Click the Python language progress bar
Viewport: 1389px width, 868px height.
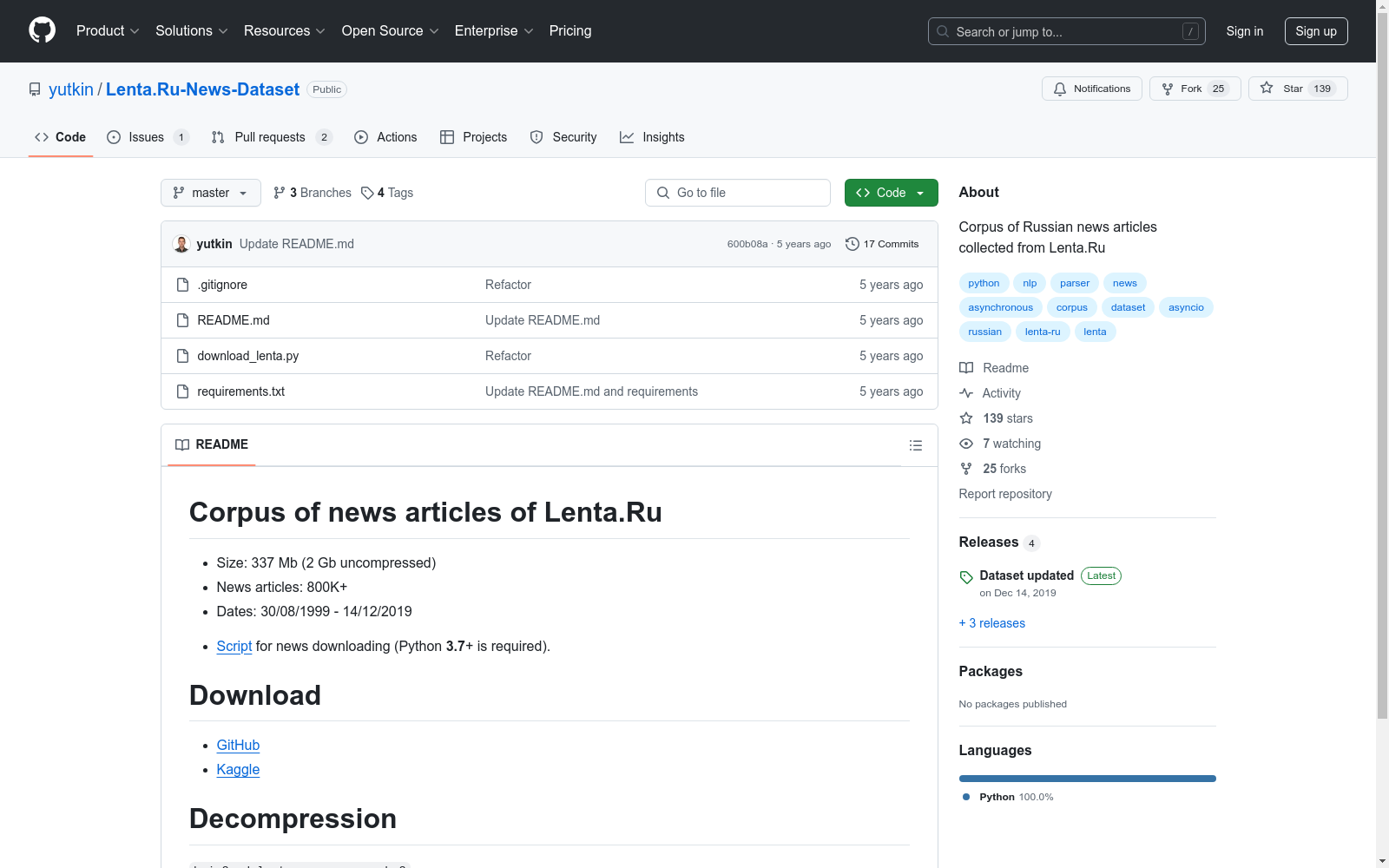(x=1088, y=779)
